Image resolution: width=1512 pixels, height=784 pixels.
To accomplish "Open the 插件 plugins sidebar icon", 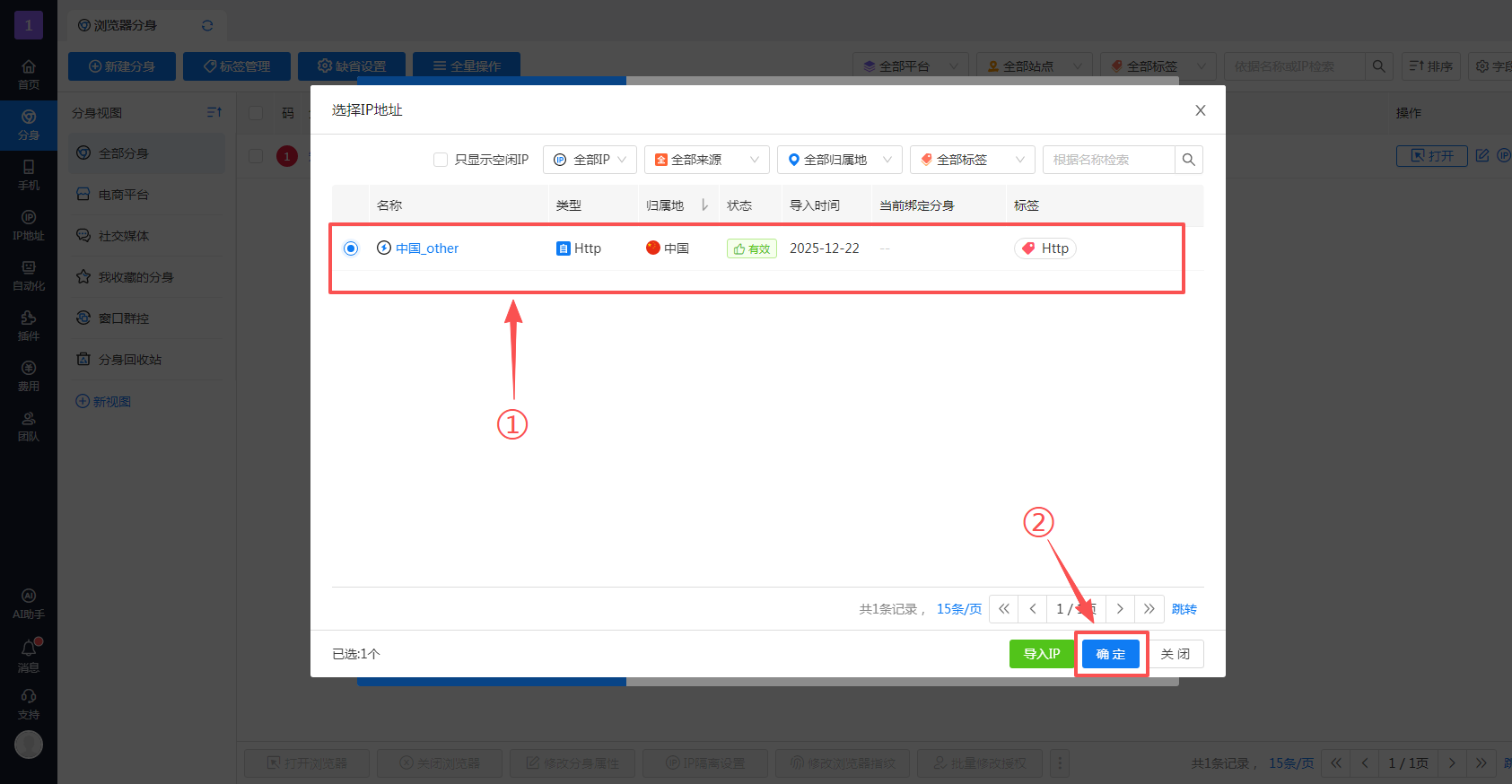I will (29, 326).
